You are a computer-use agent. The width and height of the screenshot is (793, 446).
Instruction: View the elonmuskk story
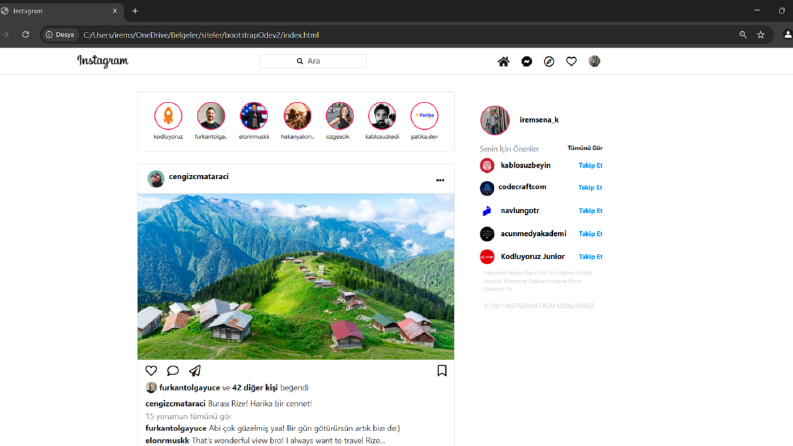pos(254,116)
